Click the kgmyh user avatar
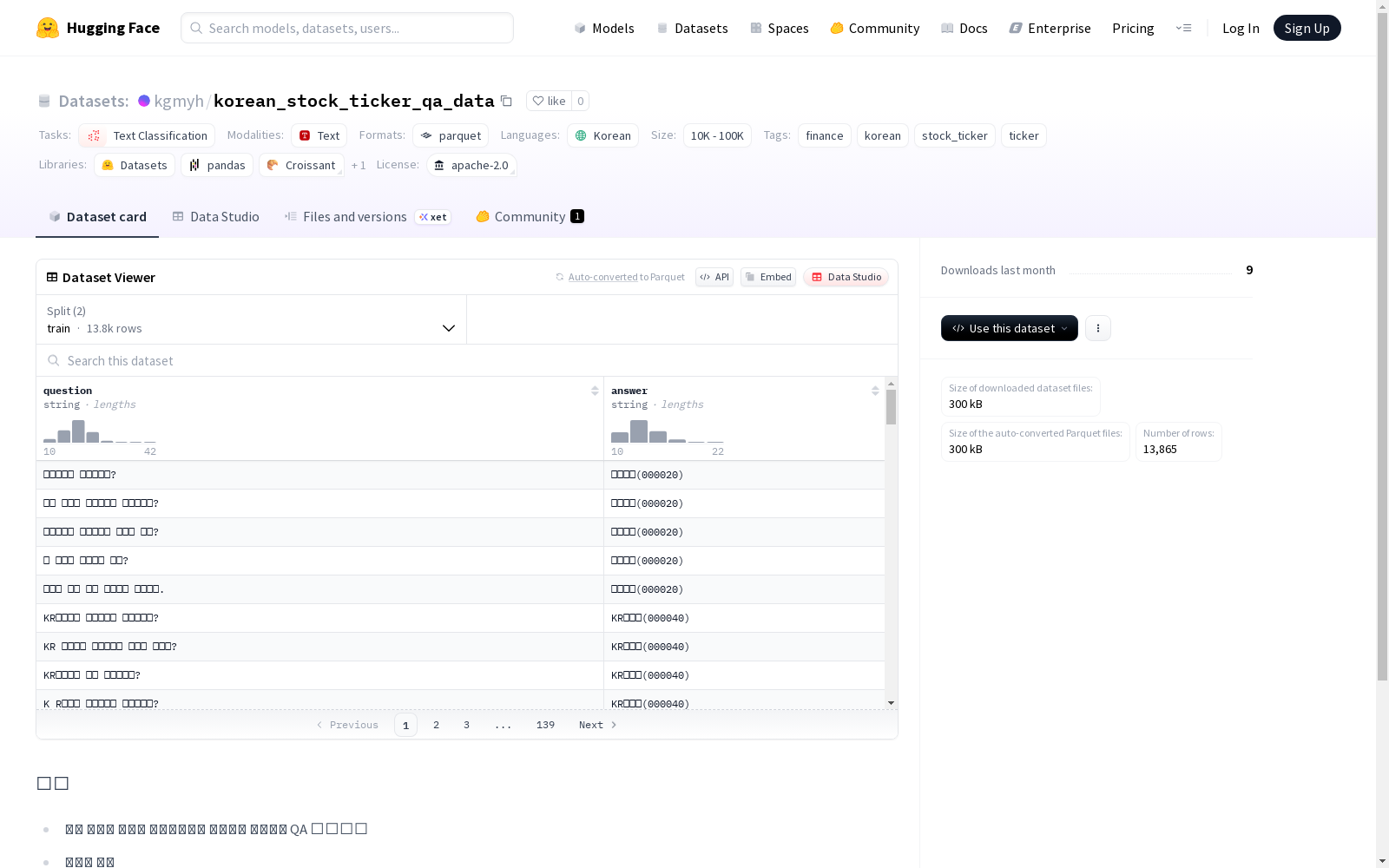Screen dimensions: 1389x868 (144, 101)
